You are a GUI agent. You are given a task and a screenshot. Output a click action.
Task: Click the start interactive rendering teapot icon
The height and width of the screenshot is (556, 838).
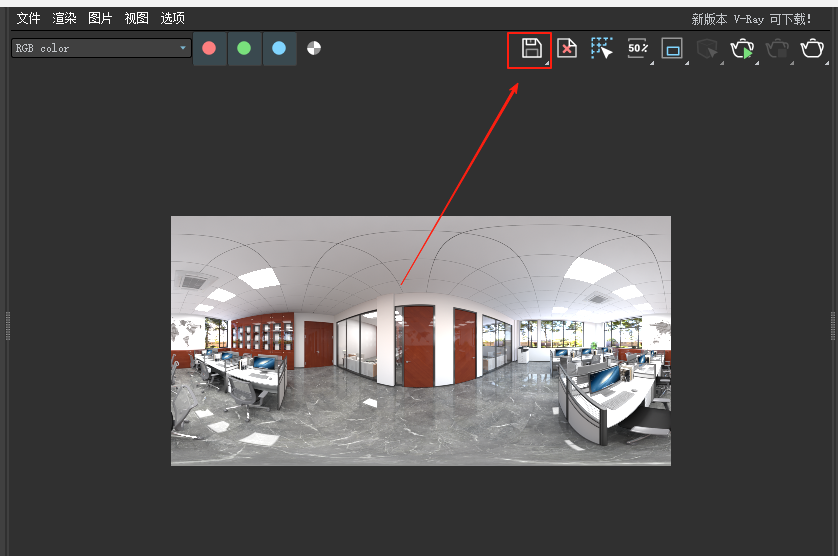742,49
